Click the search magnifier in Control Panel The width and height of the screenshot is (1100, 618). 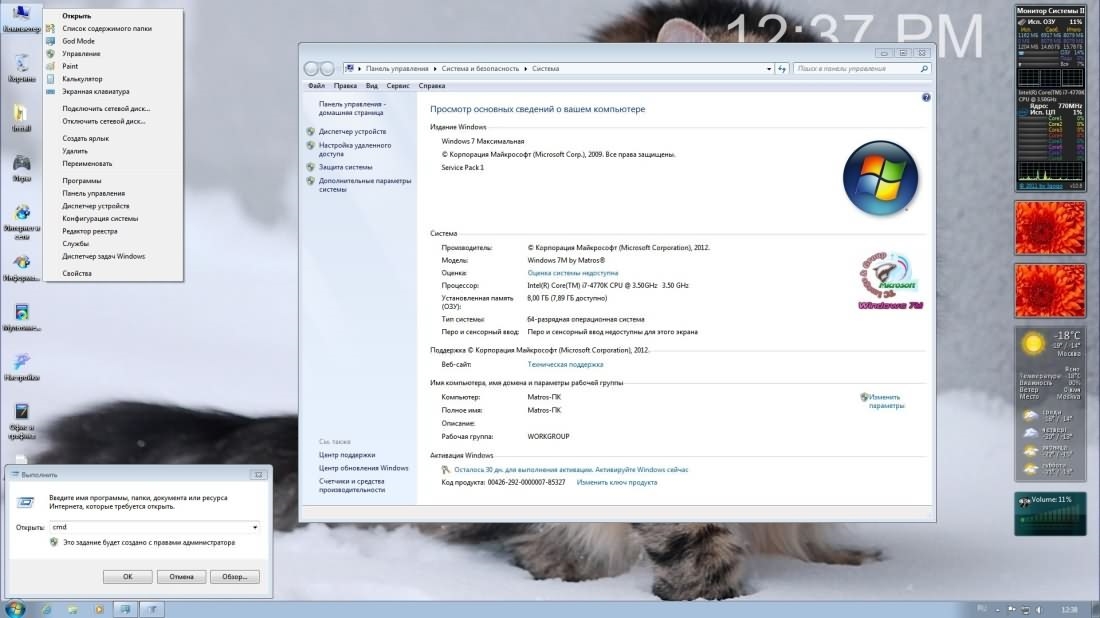coord(924,69)
